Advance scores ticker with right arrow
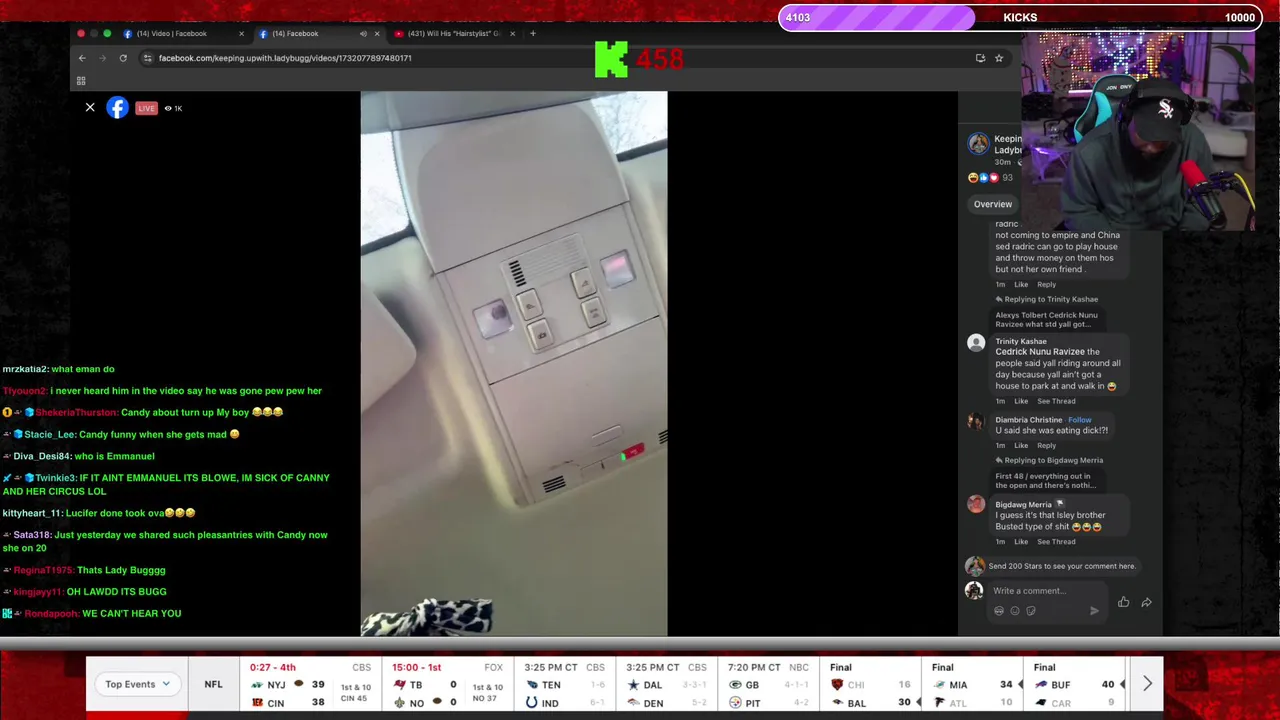Screen dimensions: 1280x720 (1147, 684)
